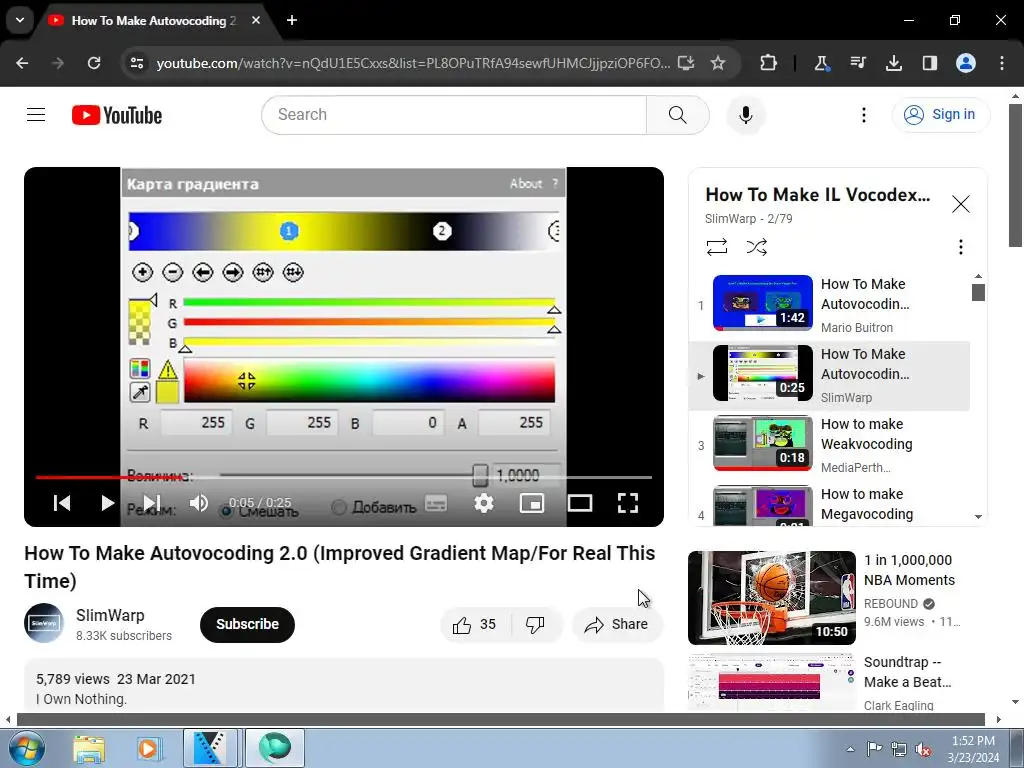1024x768 pixels.
Task: Open Chrome three-dot menu
Action: coord(1002,63)
